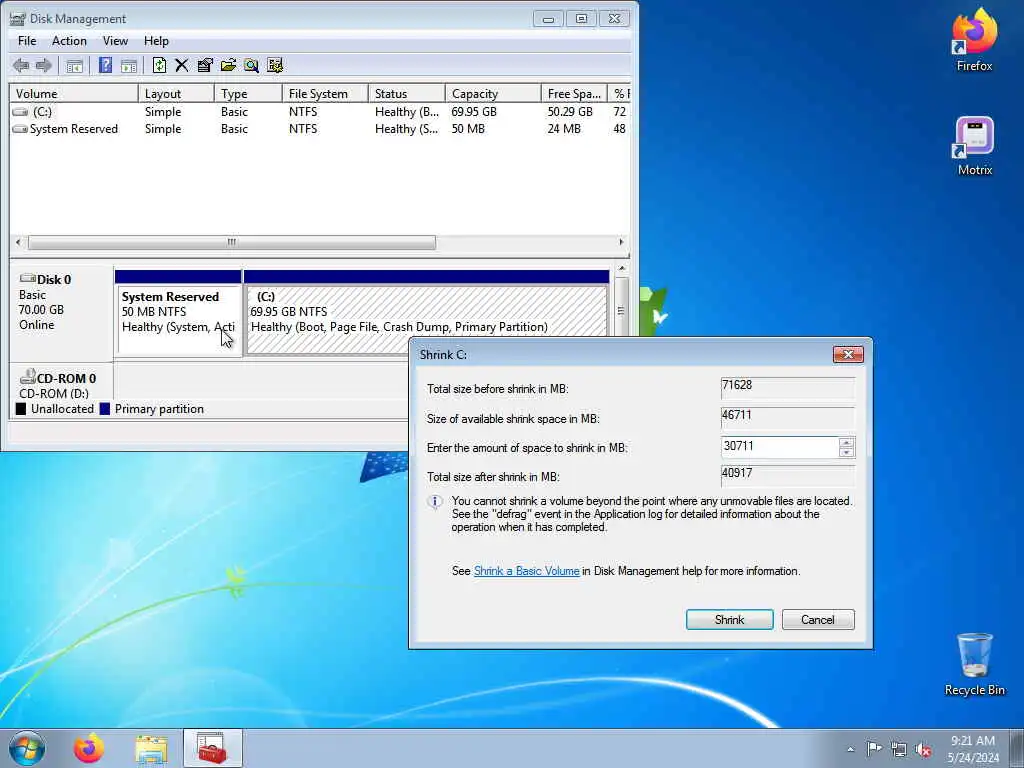Image resolution: width=1024 pixels, height=768 pixels.
Task: Click the Volume column header
Action: point(74,93)
